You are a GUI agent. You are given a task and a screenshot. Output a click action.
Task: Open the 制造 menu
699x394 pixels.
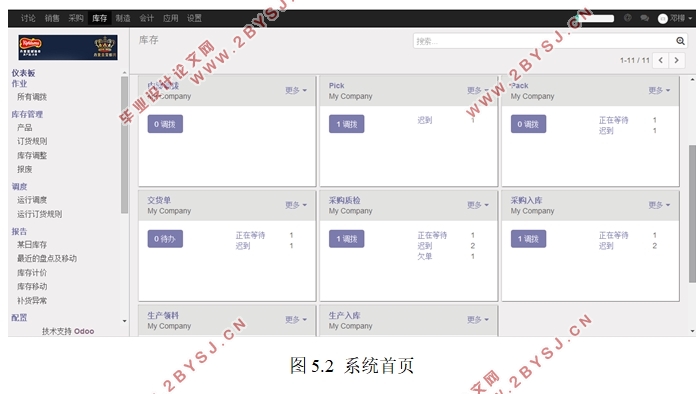point(123,18)
